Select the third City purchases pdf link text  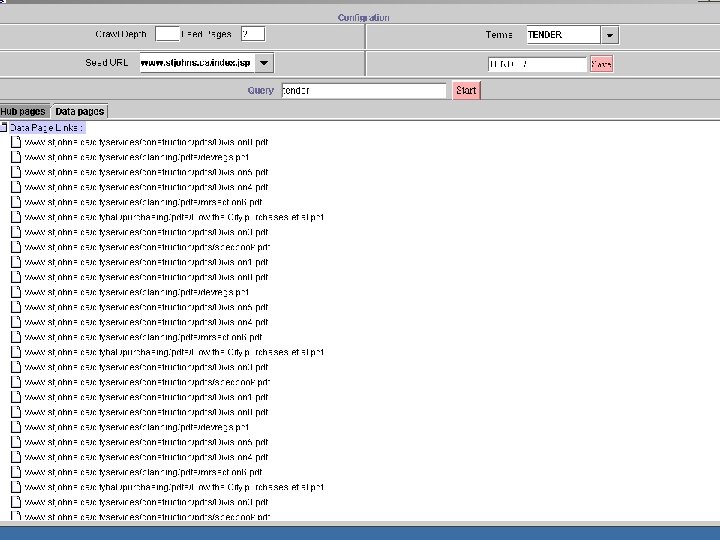pos(174,487)
